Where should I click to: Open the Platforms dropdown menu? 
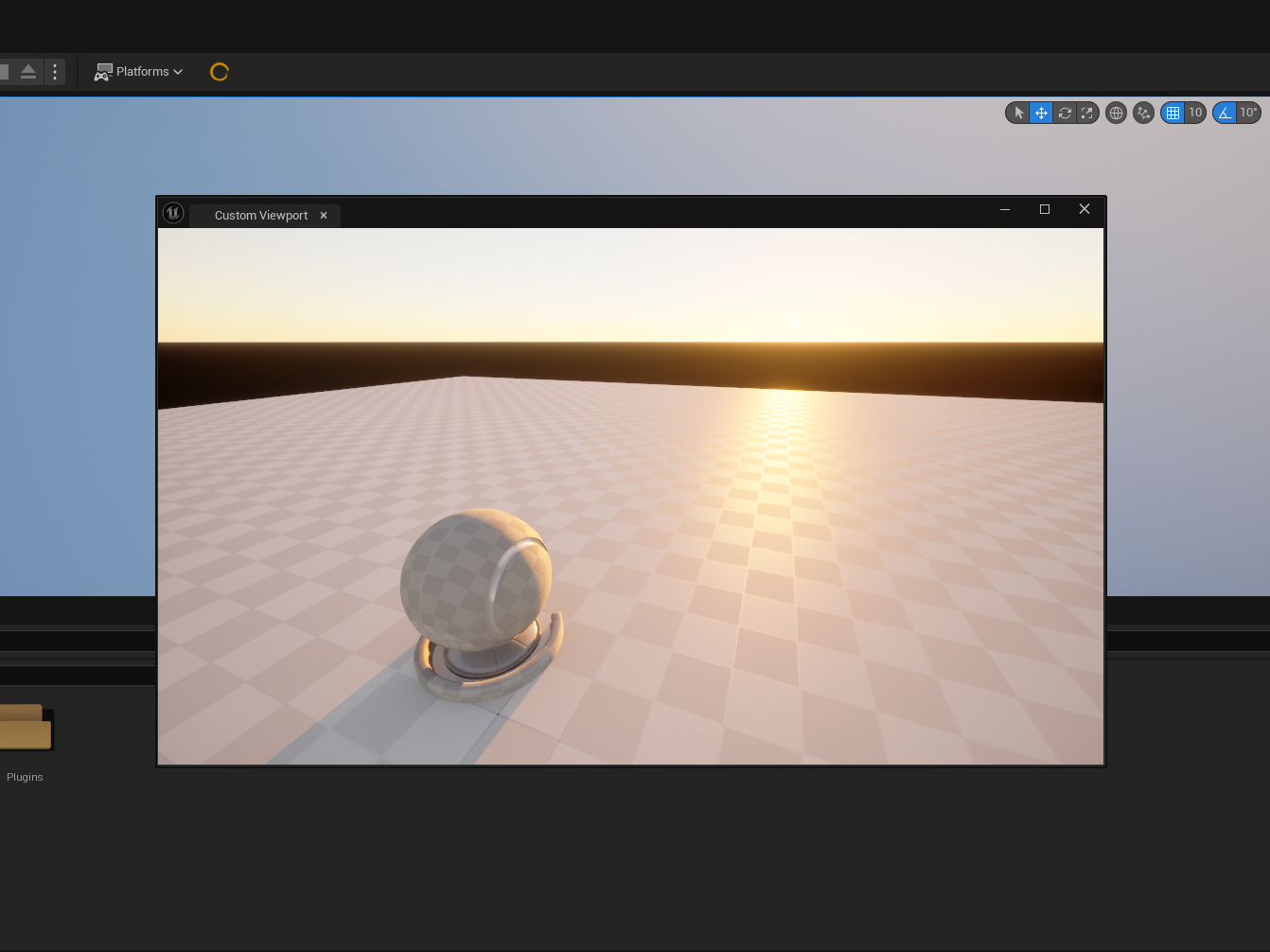(x=138, y=72)
